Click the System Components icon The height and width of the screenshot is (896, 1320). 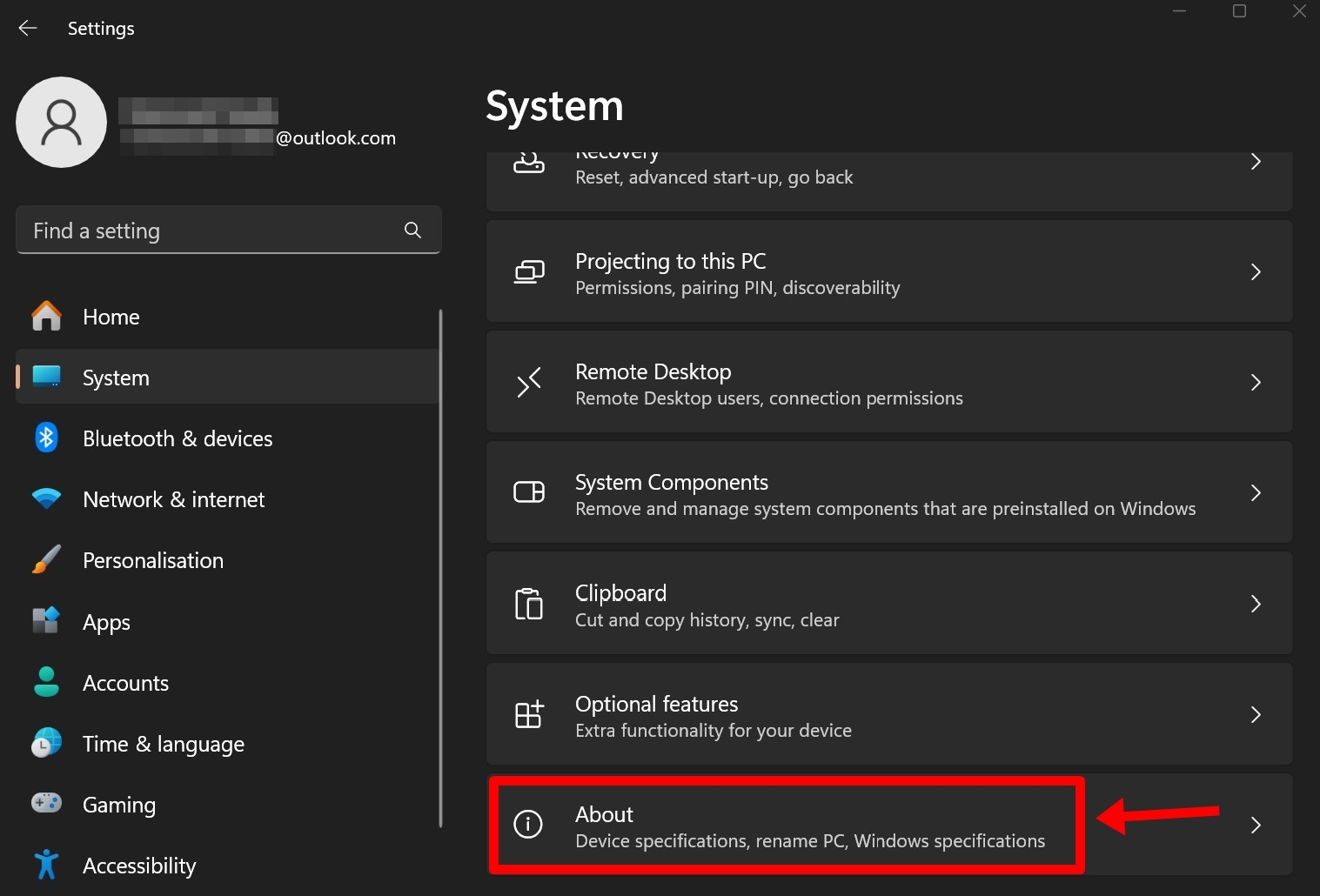pos(529,492)
